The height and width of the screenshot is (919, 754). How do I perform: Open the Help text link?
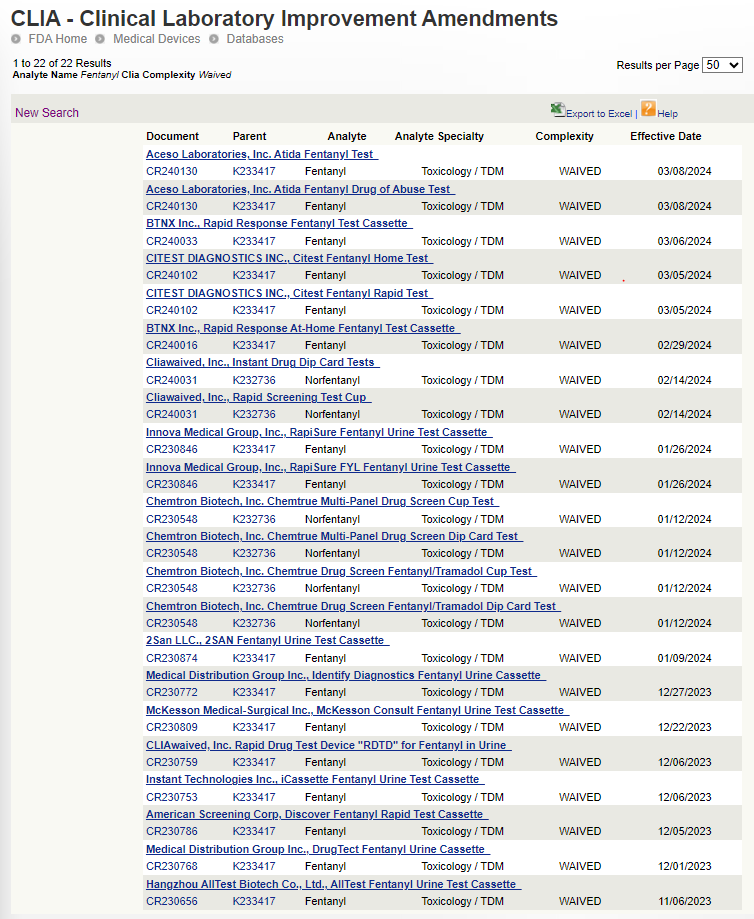[x=667, y=114]
